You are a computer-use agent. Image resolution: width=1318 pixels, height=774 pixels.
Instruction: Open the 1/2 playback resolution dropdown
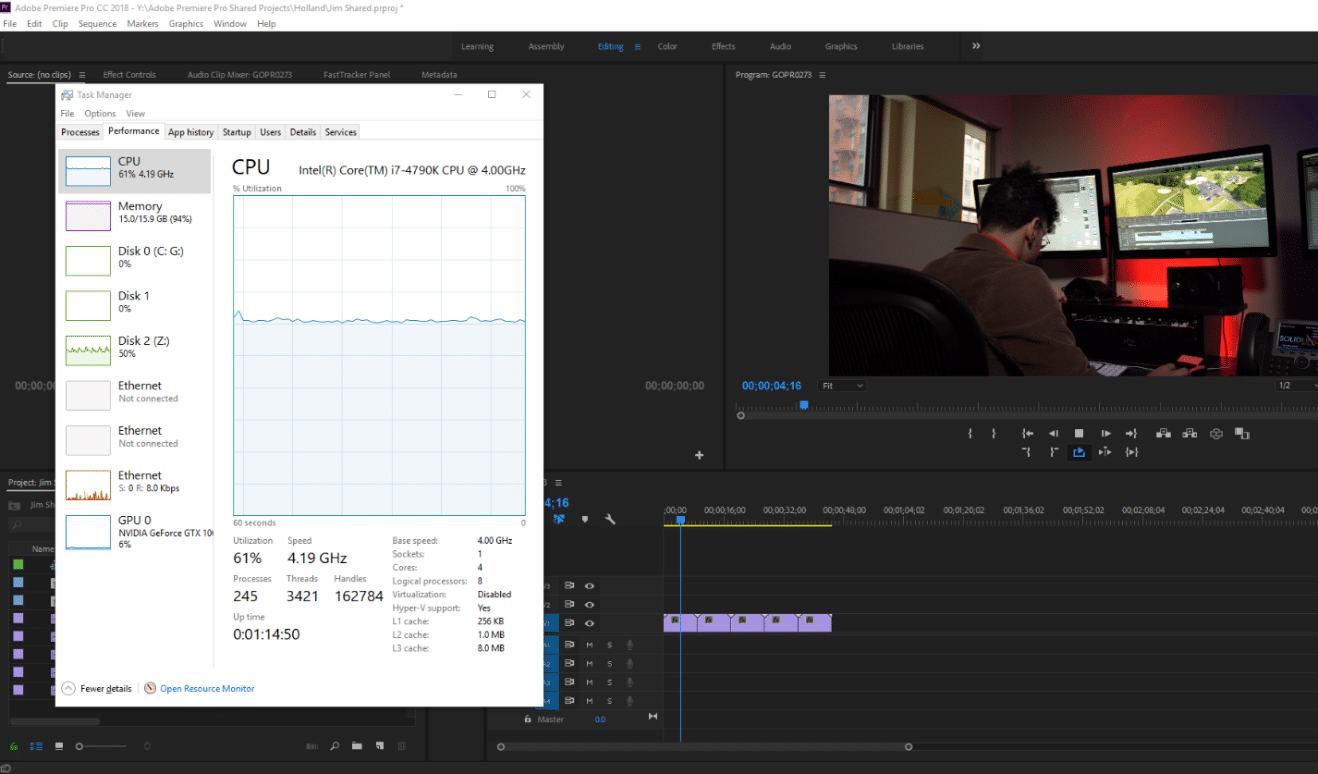[1296, 386]
